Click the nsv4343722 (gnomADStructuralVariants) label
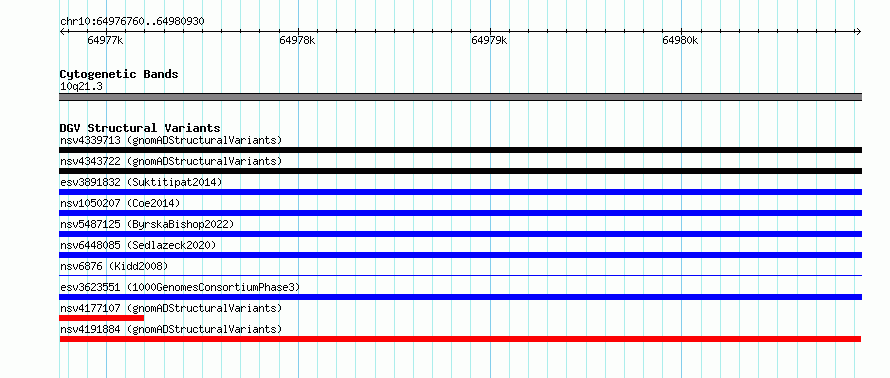 171,161
